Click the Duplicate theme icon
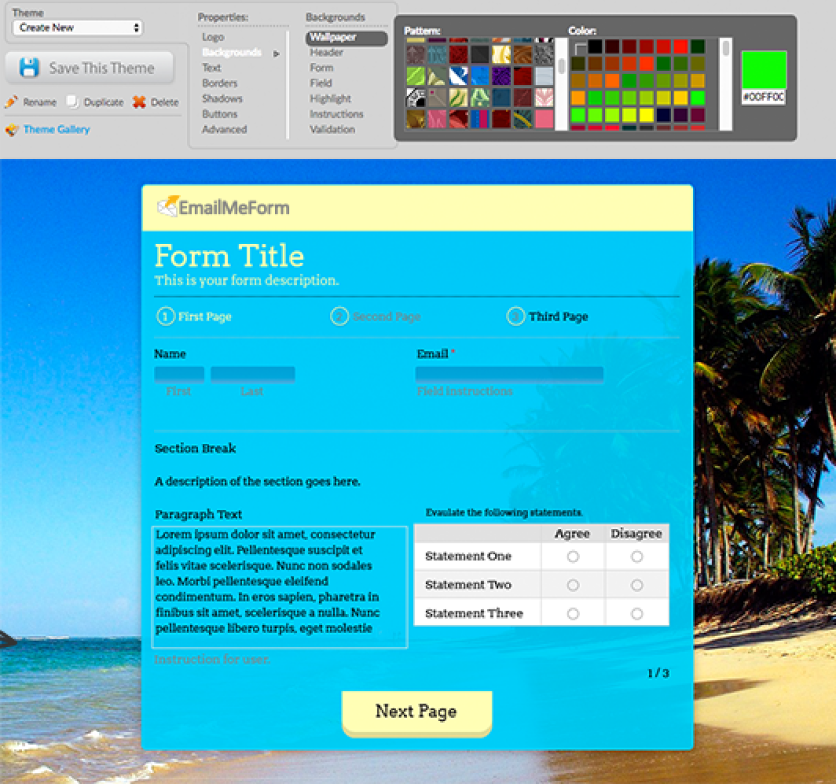 pyautogui.click(x=73, y=101)
